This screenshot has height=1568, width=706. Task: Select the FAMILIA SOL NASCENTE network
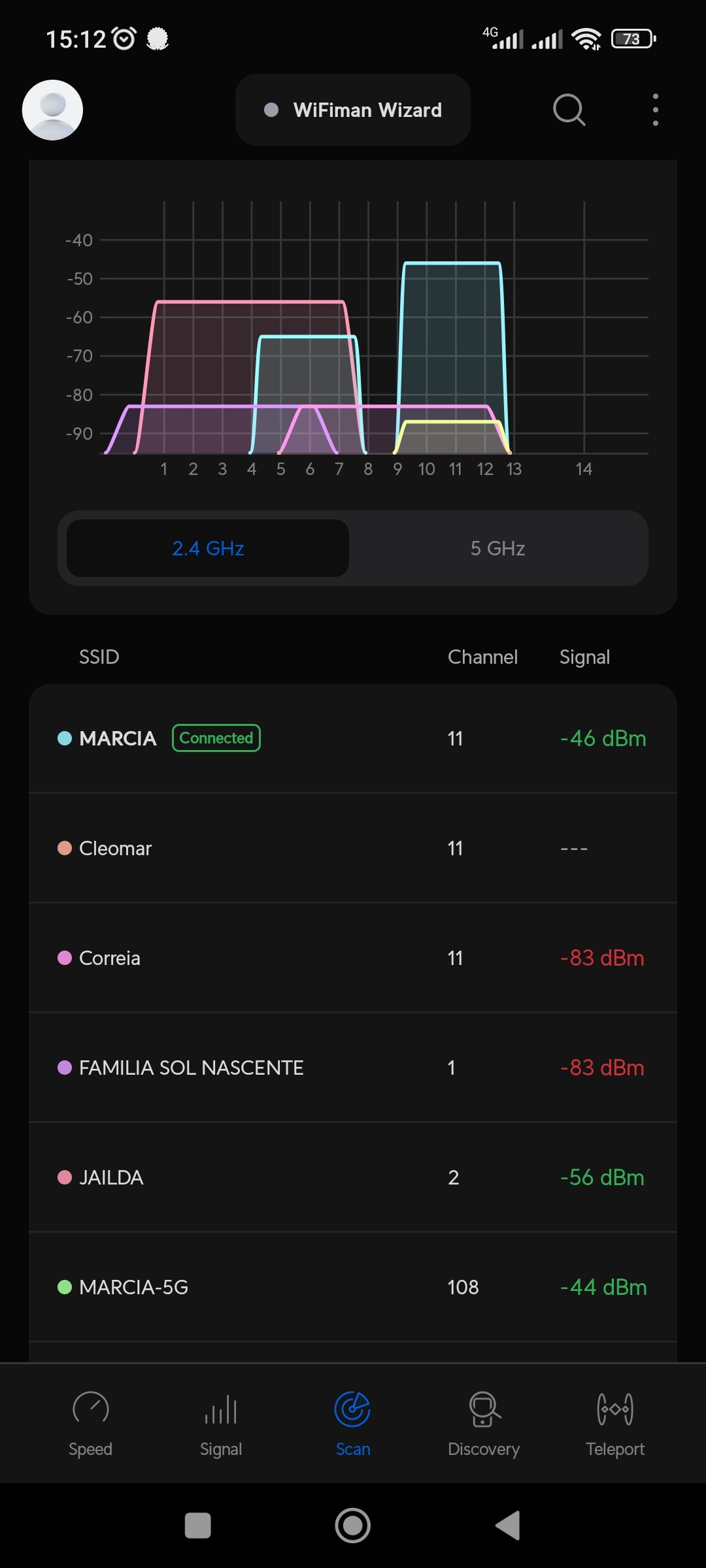353,1068
